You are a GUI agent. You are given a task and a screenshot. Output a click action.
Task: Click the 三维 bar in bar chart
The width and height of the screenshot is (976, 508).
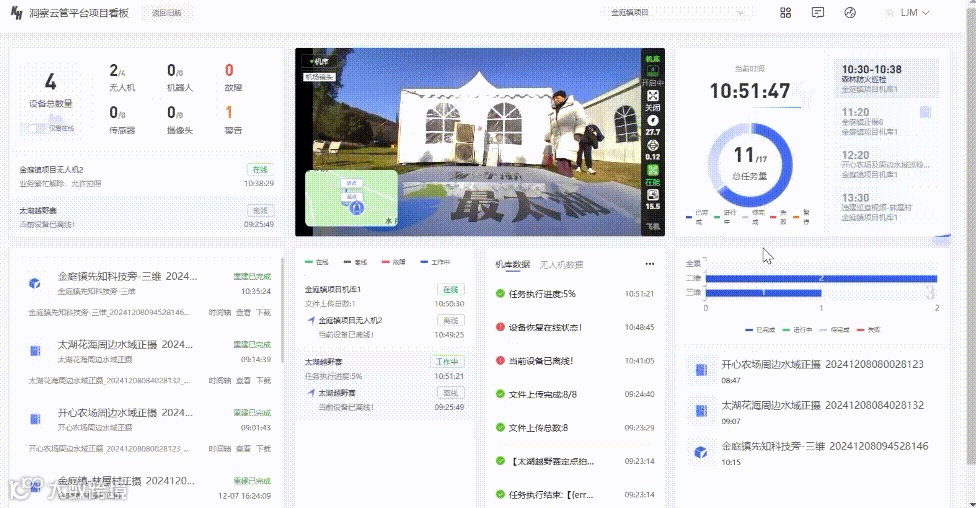coord(763,293)
